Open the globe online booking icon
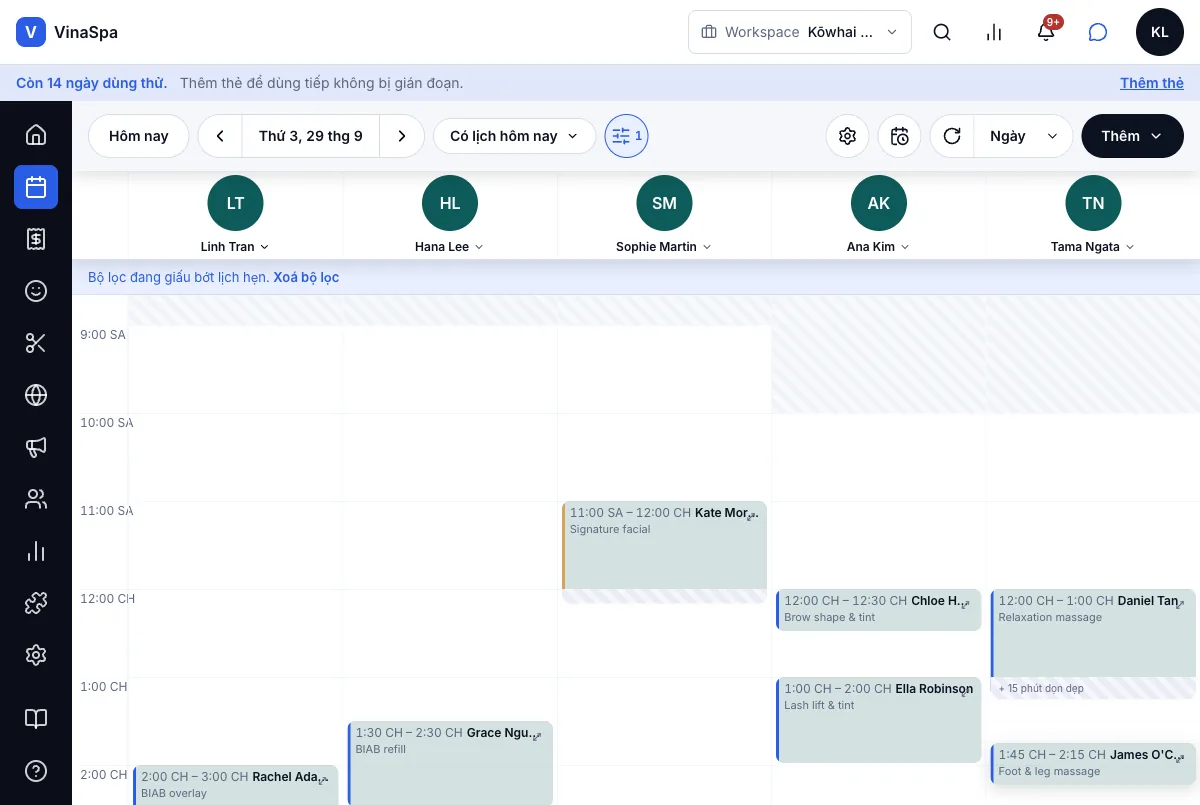 click(36, 395)
